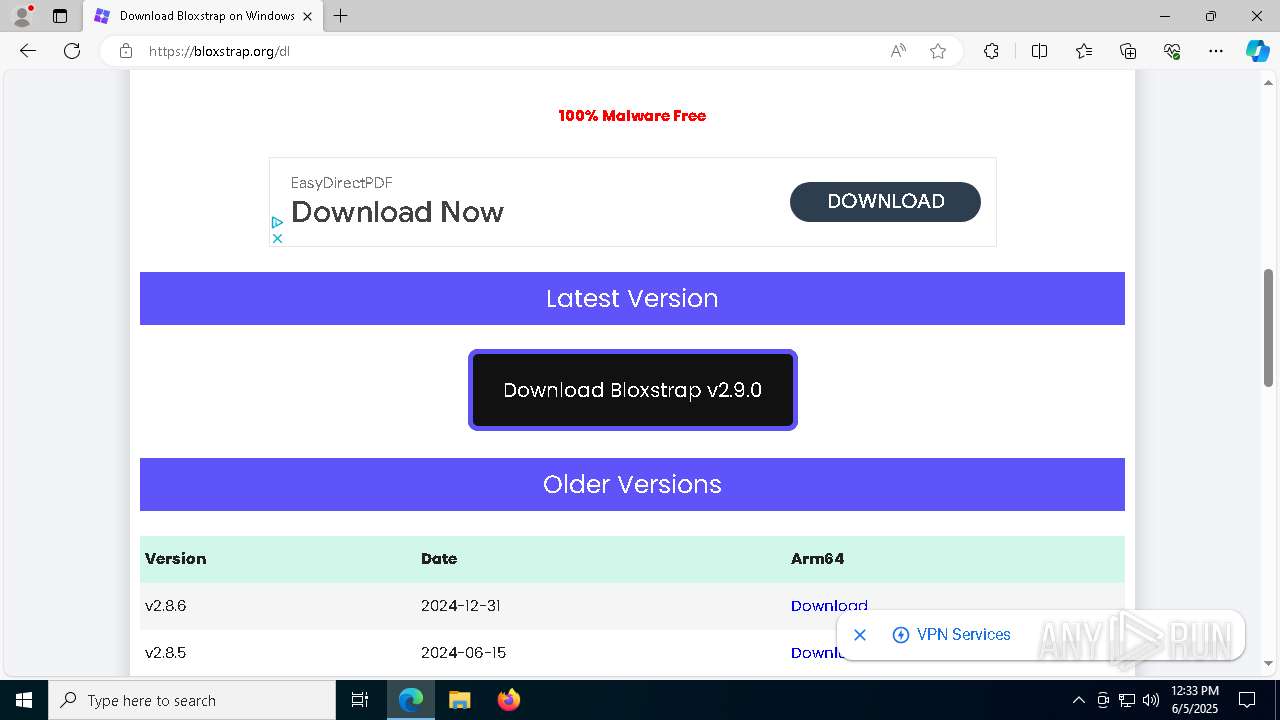This screenshot has width=1280, height=720.
Task: Open Collections icon
Action: [1128, 51]
